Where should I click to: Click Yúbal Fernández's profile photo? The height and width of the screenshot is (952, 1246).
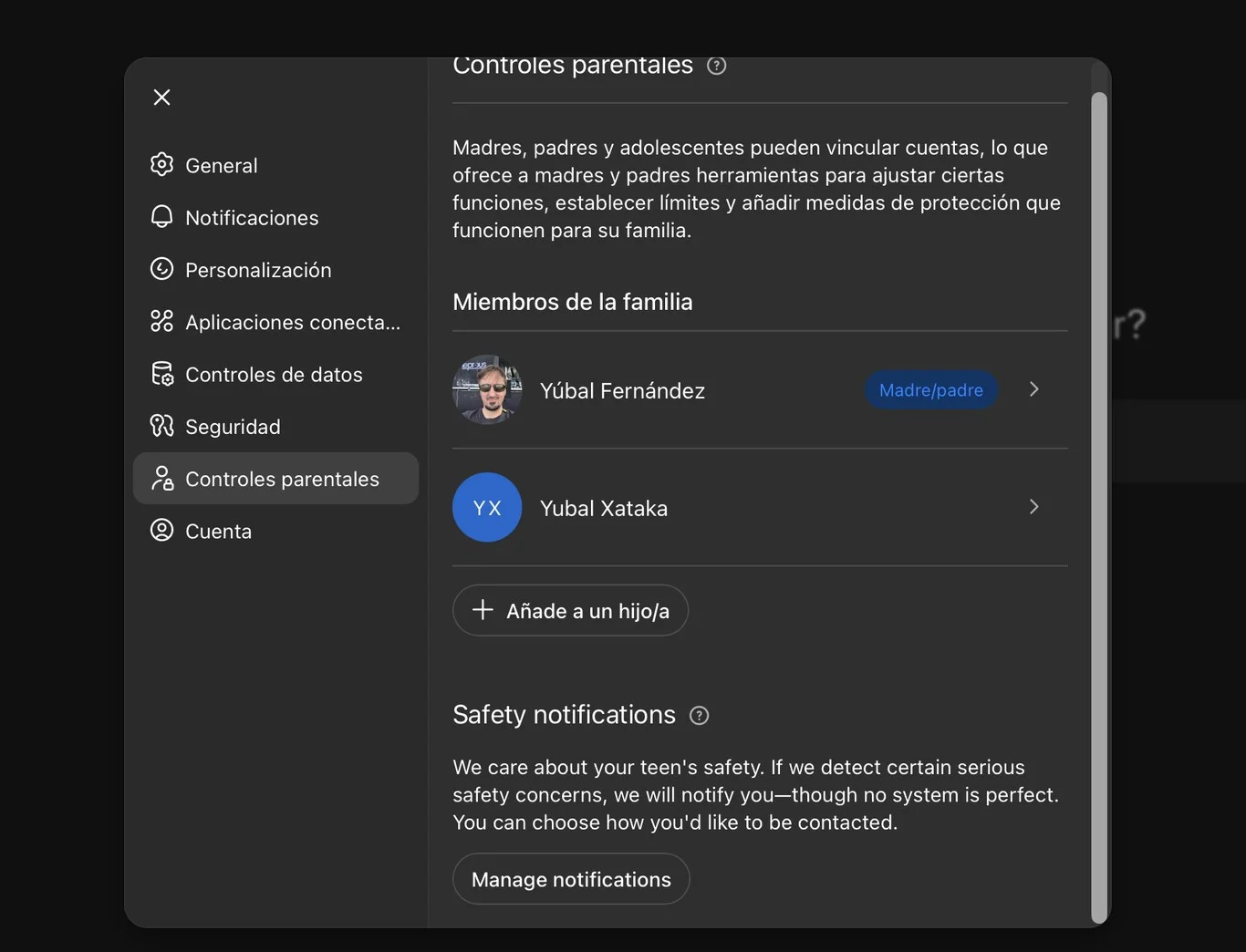coord(487,389)
